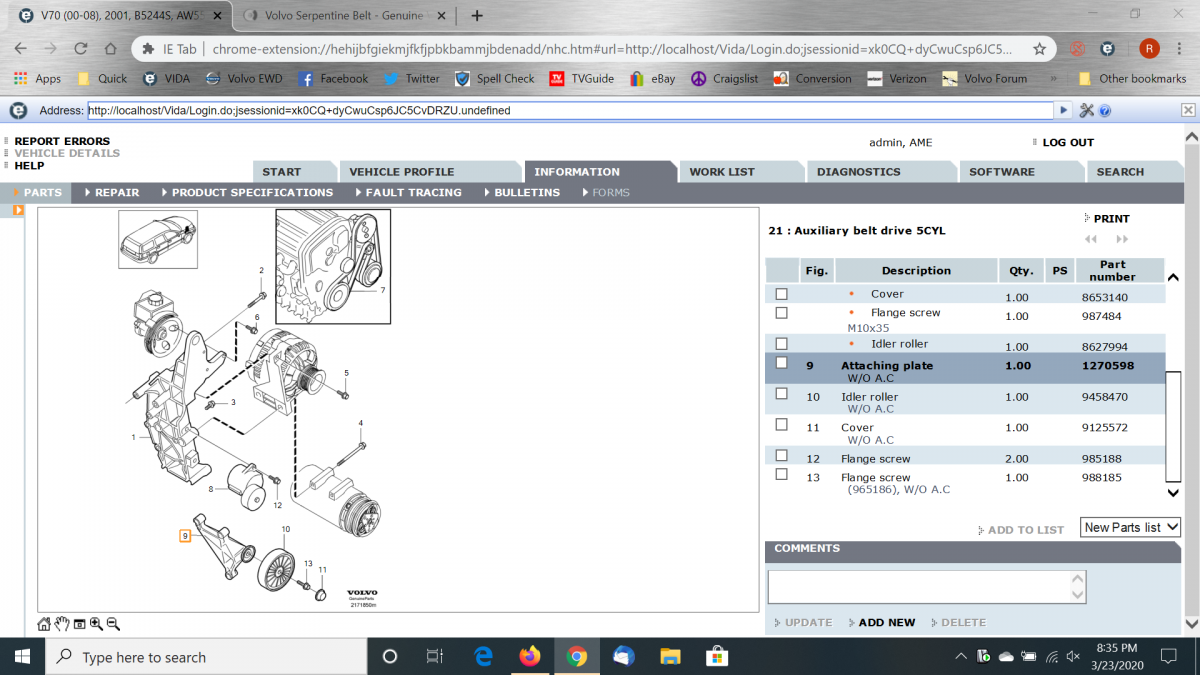Viewport: 1200px width, 675px height.
Task: Expand the Repair submenu
Action: 111,192
